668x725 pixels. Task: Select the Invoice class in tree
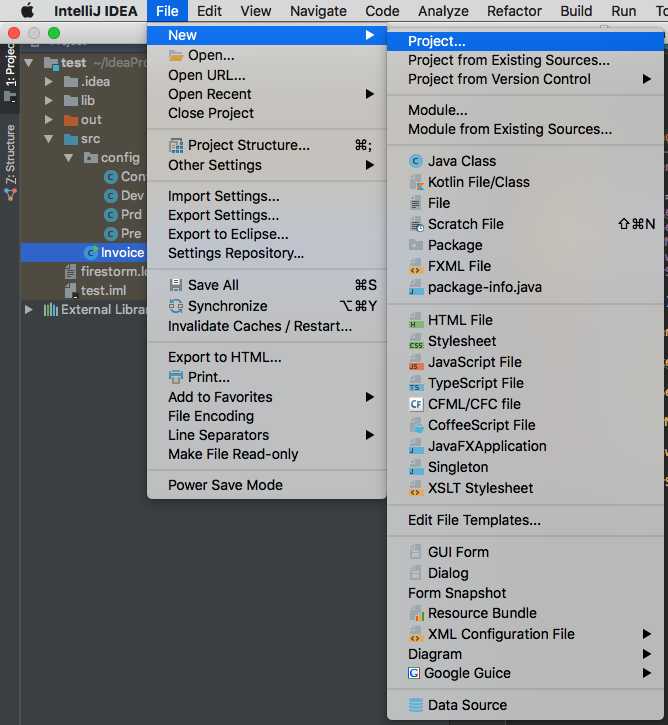point(84,252)
